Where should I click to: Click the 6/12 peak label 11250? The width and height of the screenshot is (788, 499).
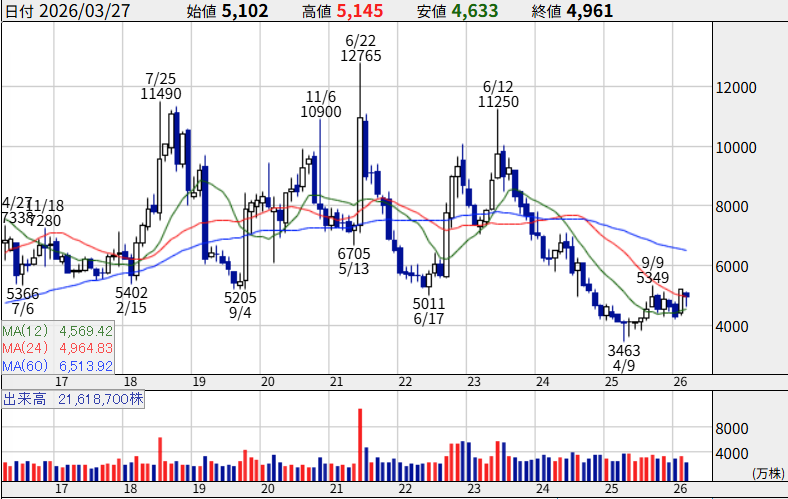pos(497,101)
